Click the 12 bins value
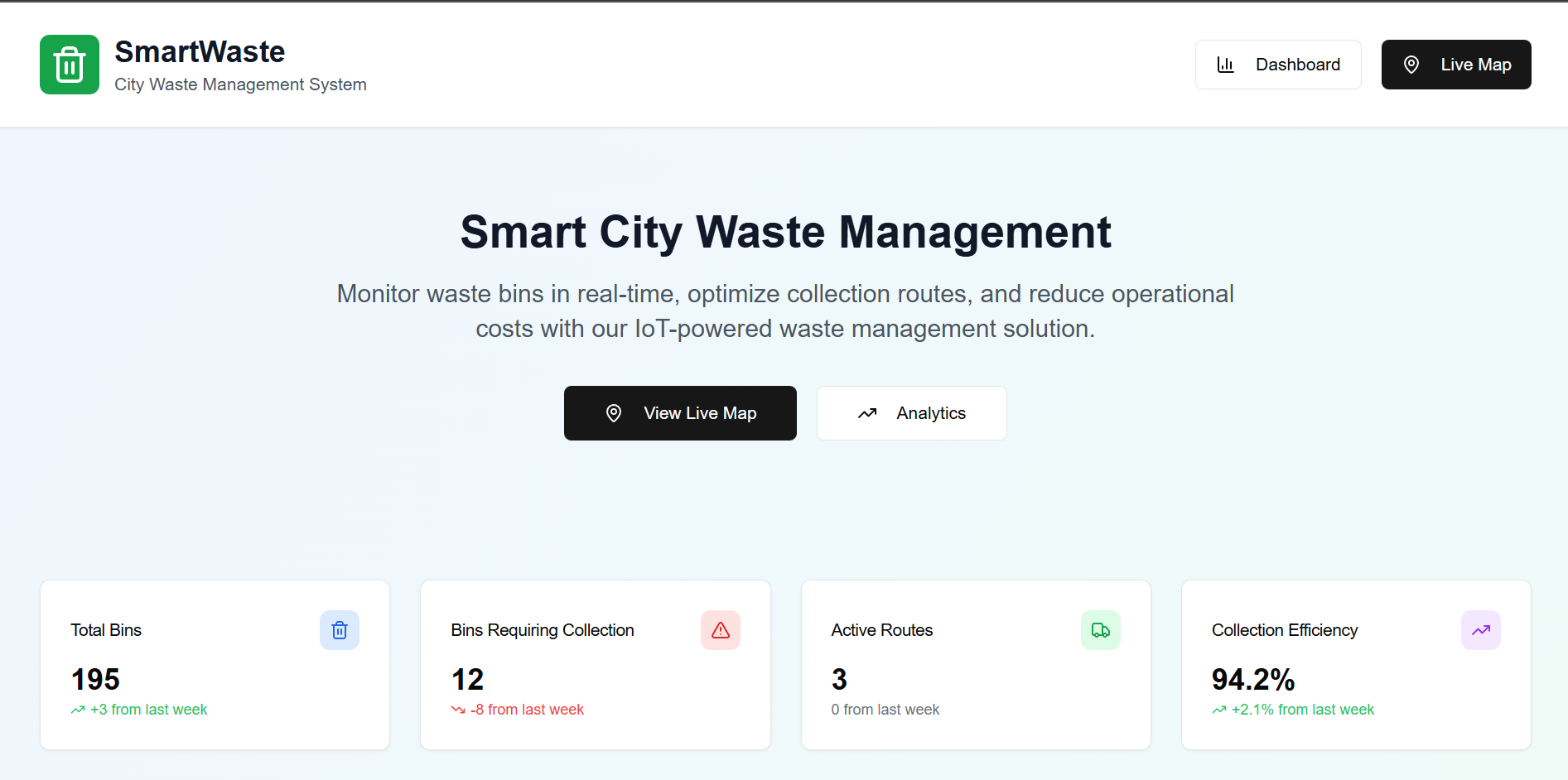 pos(467,680)
